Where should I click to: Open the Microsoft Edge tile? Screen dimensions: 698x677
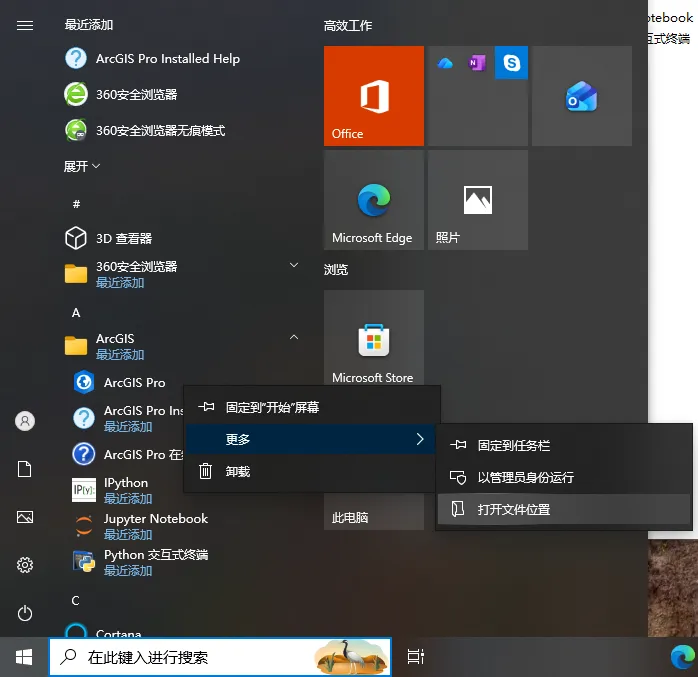click(374, 200)
